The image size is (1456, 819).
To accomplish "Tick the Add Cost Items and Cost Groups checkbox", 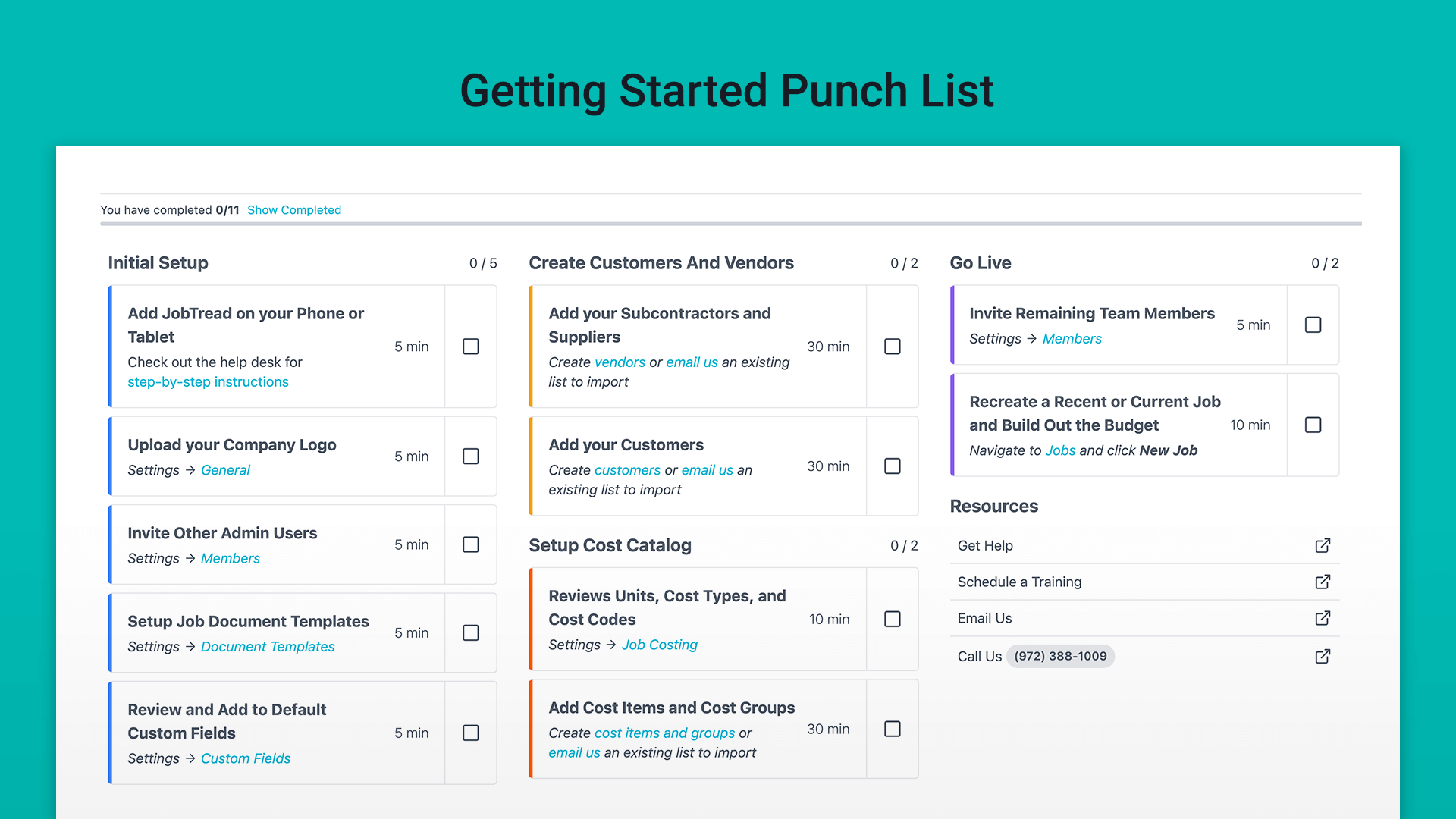I will (x=893, y=729).
